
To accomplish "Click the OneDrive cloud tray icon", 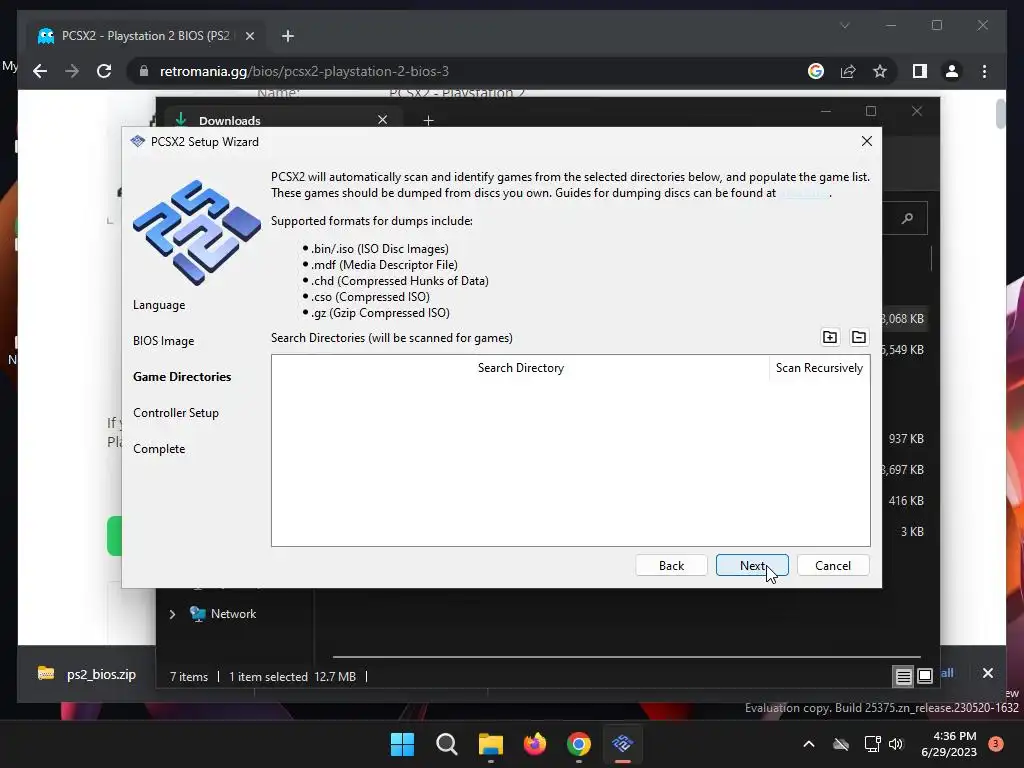I will (x=841, y=744).
